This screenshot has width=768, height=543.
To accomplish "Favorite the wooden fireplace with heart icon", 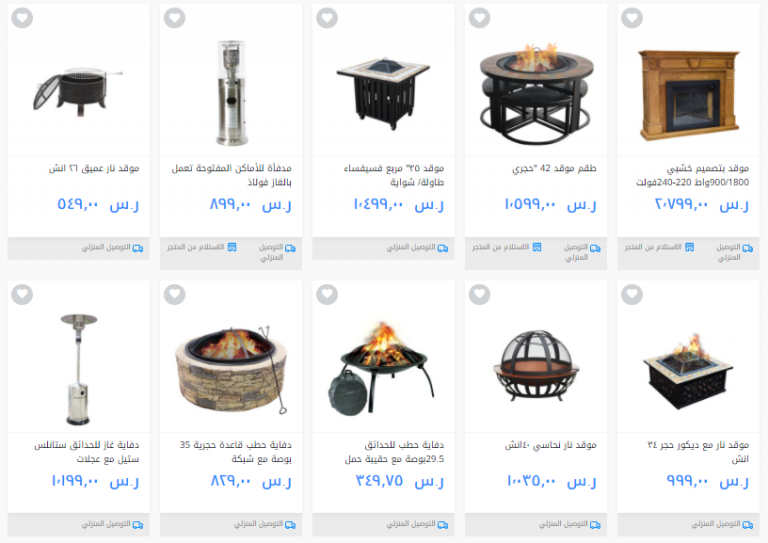I will 632,18.
